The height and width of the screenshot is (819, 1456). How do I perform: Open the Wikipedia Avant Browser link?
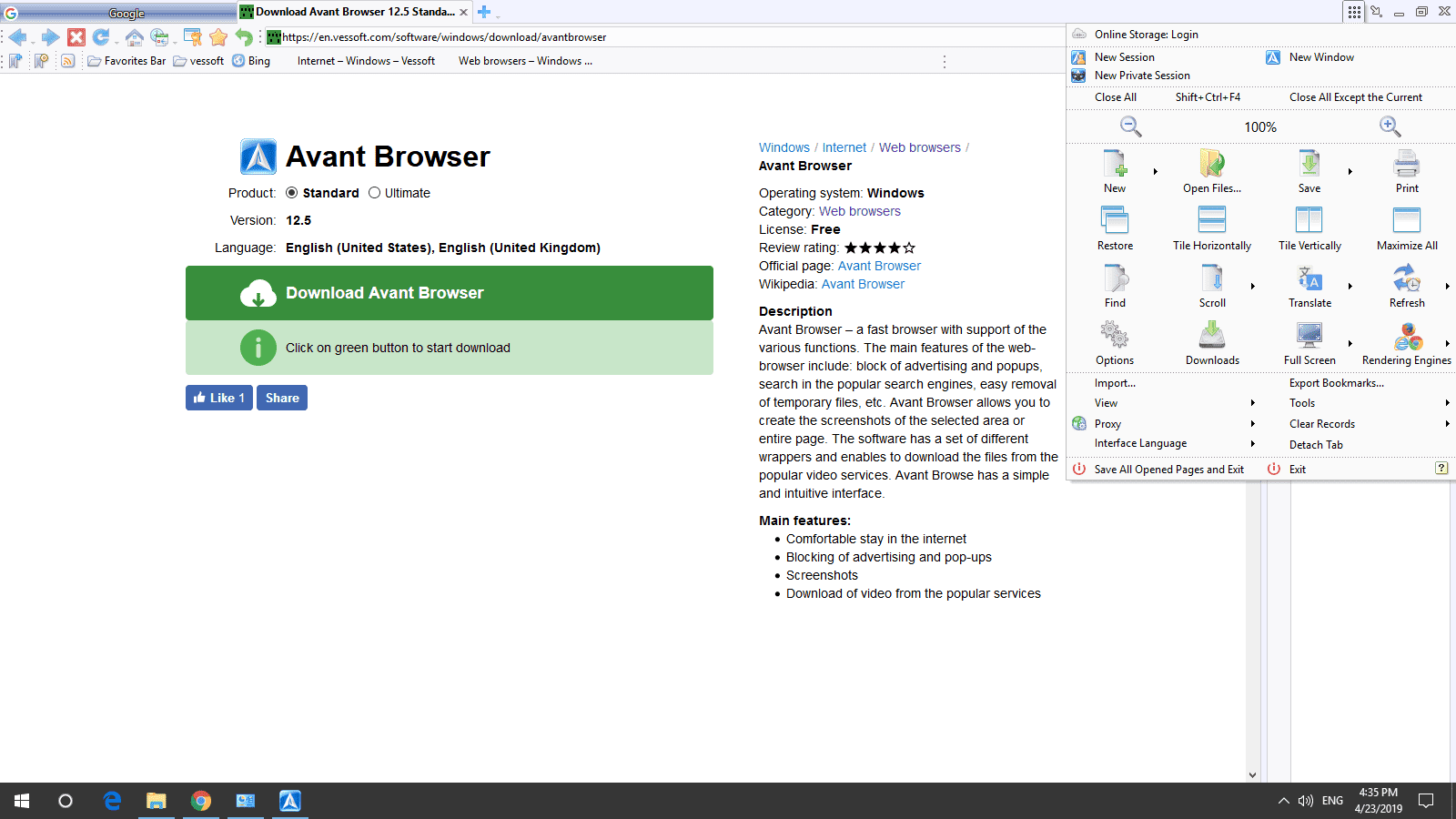tap(863, 284)
